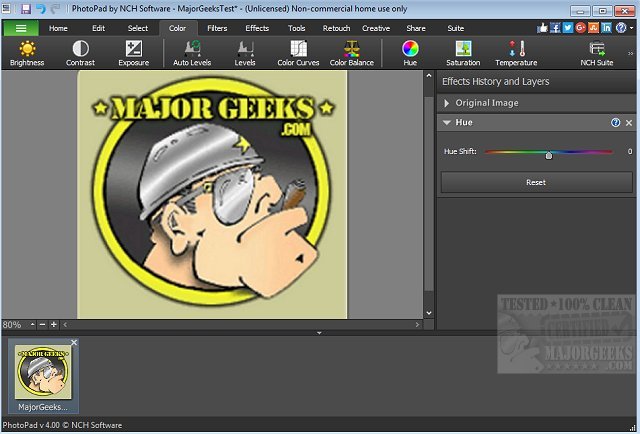The image size is (640, 434).
Task: Click the Reset button in Hue panel
Action: (535, 183)
